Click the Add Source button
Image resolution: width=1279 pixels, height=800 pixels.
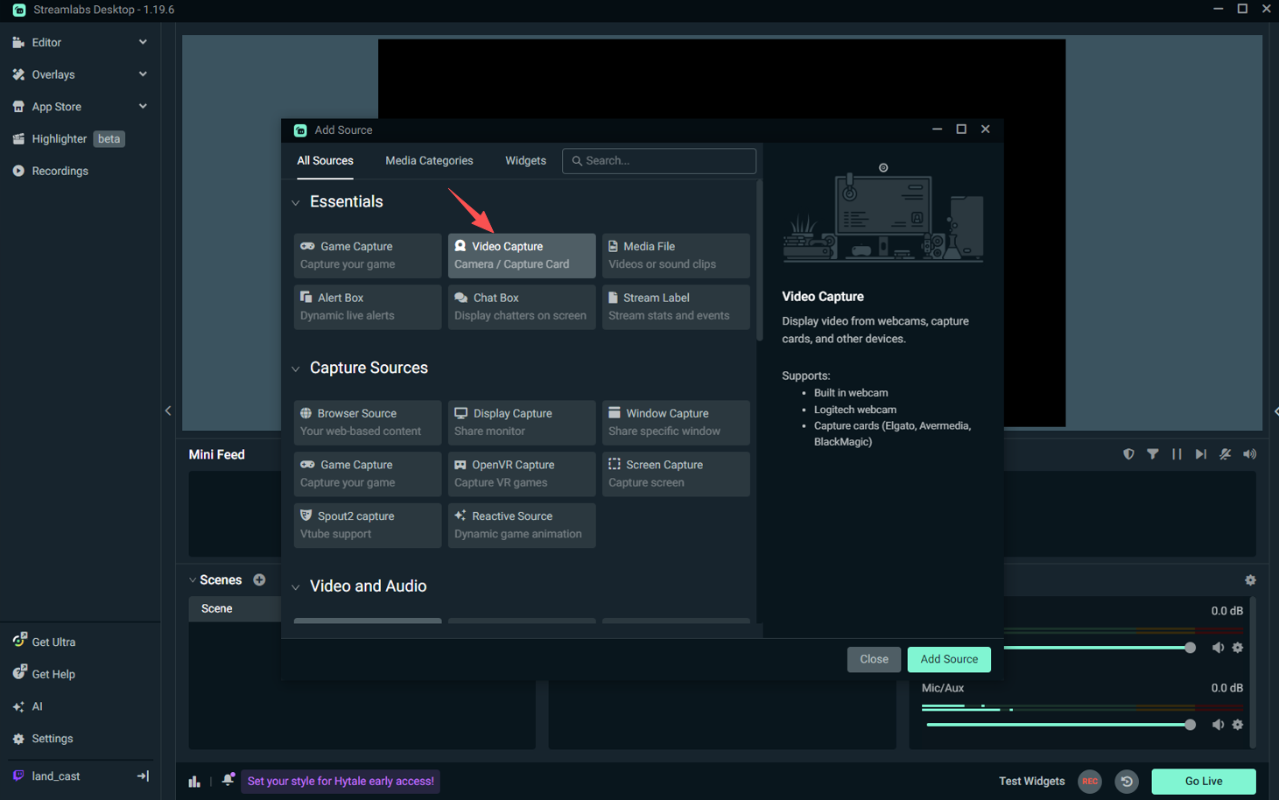click(x=949, y=659)
